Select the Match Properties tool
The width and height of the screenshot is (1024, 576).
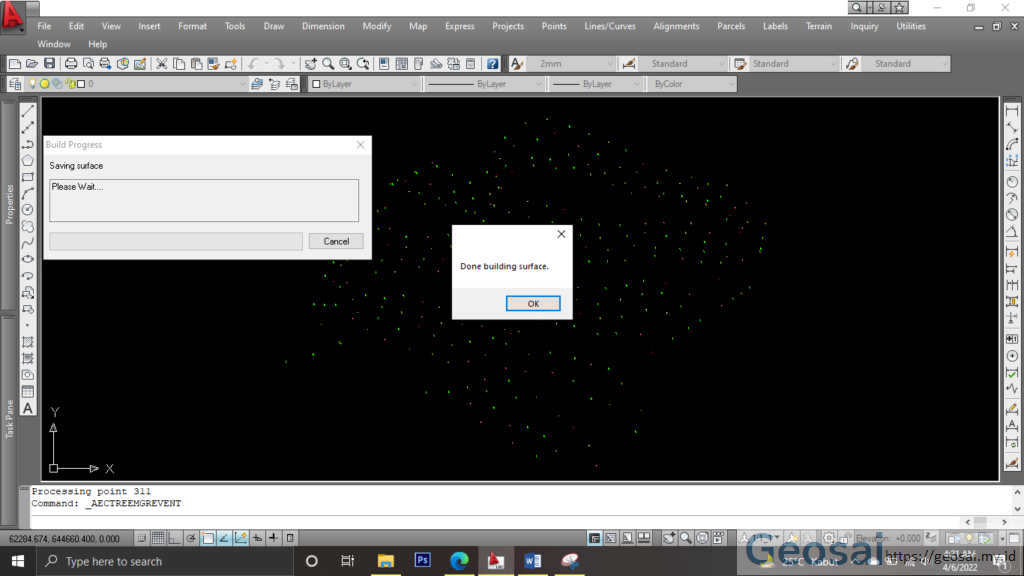(x=212, y=63)
